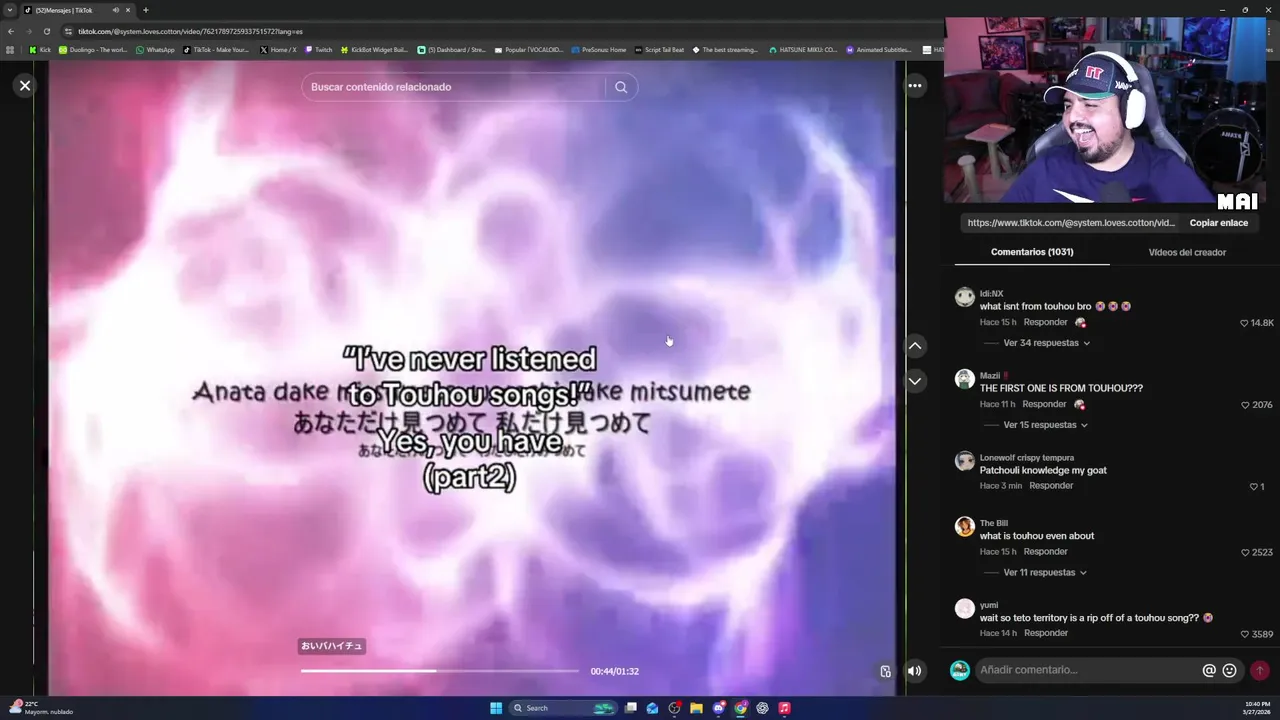Open the pink music app from taskbar

pos(784,708)
